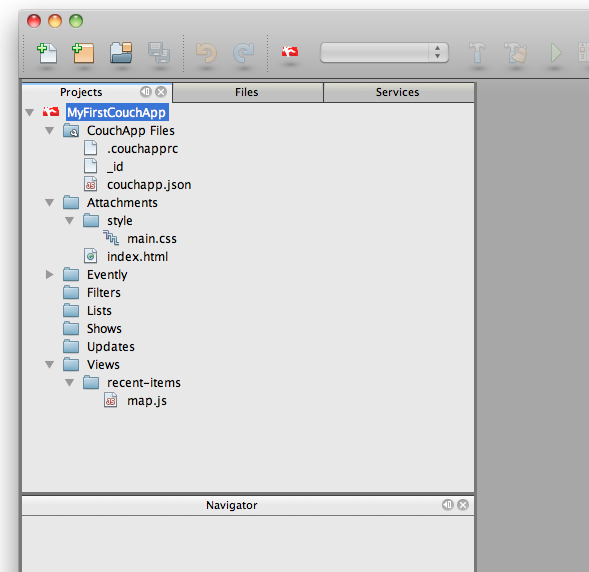589x572 pixels.
Task: Click the Save All toolbar icon
Action: tap(159, 53)
